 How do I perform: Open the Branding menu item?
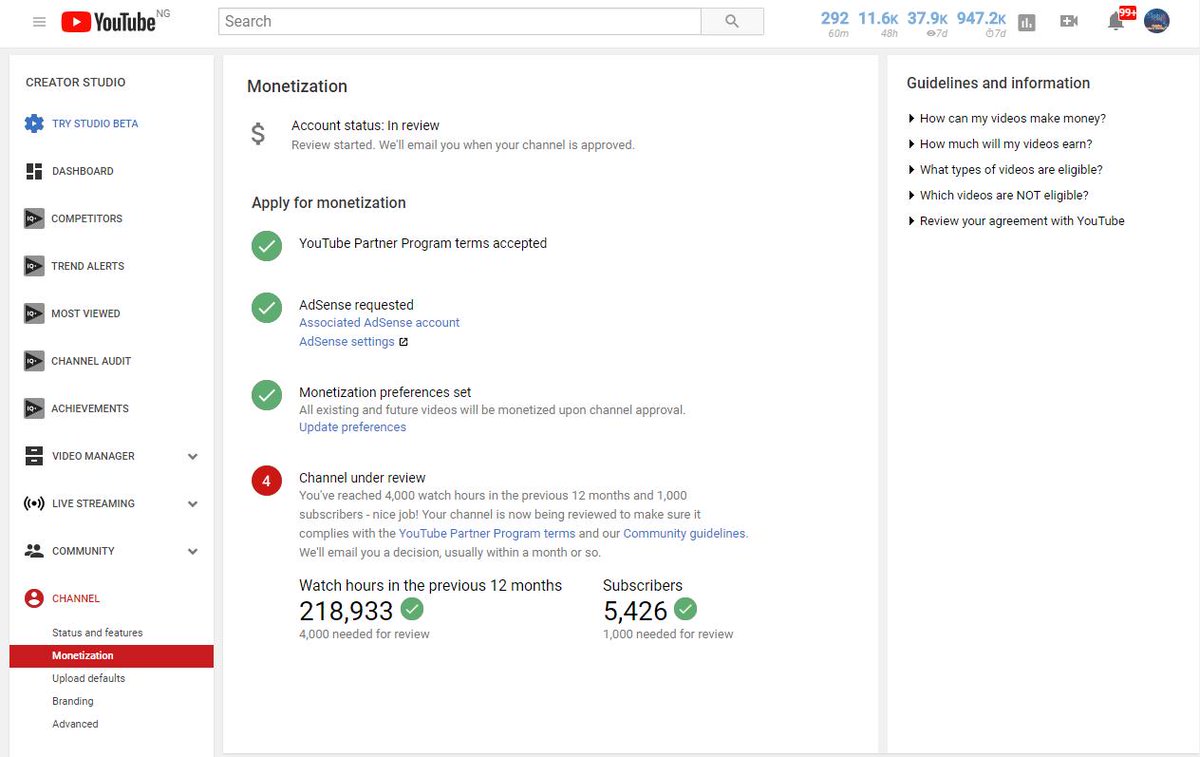pyautogui.click(x=73, y=701)
